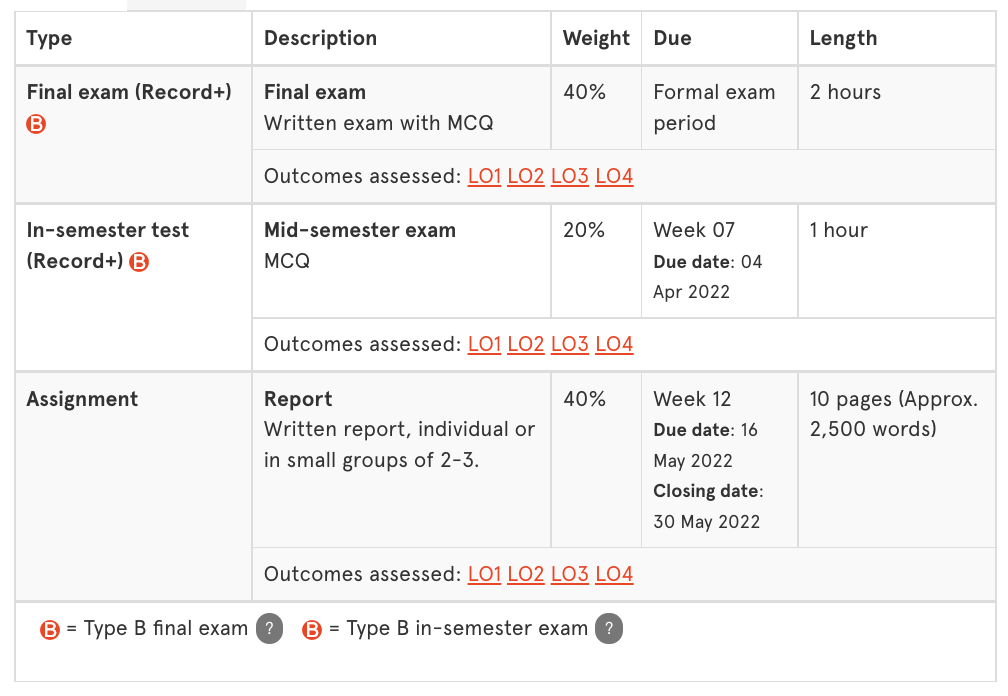Screen dimensions: 1008x696
Task: Click the Description column header
Action: tap(320, 39)
